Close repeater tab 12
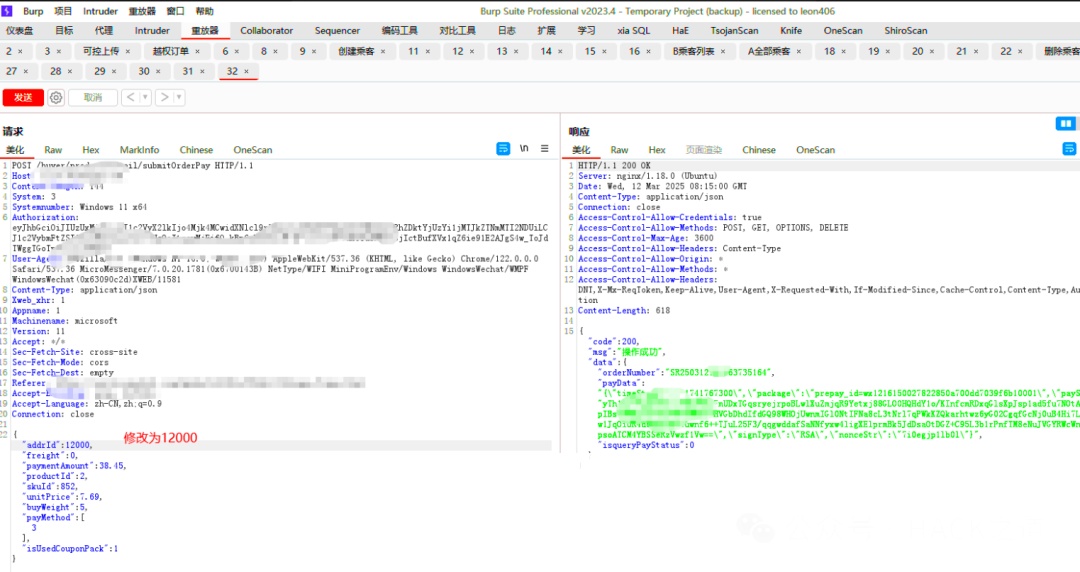1080x572 pixels. pos(472,52)
